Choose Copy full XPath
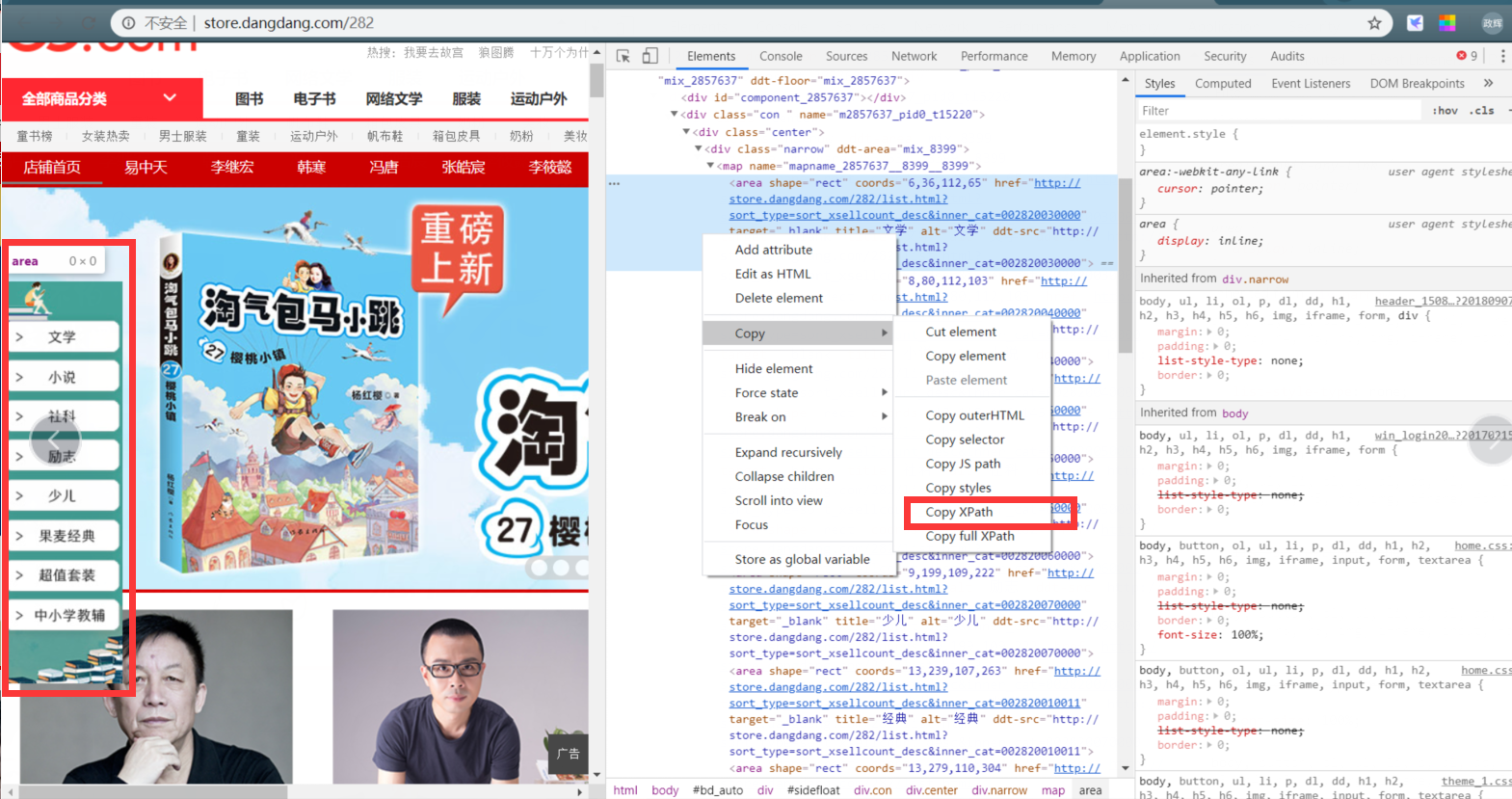The height and width of the screenshot is (799, 1512). tap(970, 536)
